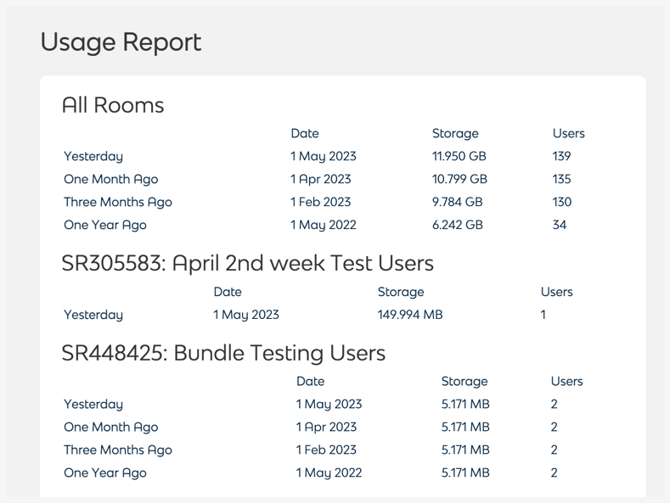Select the SR305583: April 2nd week Test Users heading
The image size is (670, 503).
248,263
